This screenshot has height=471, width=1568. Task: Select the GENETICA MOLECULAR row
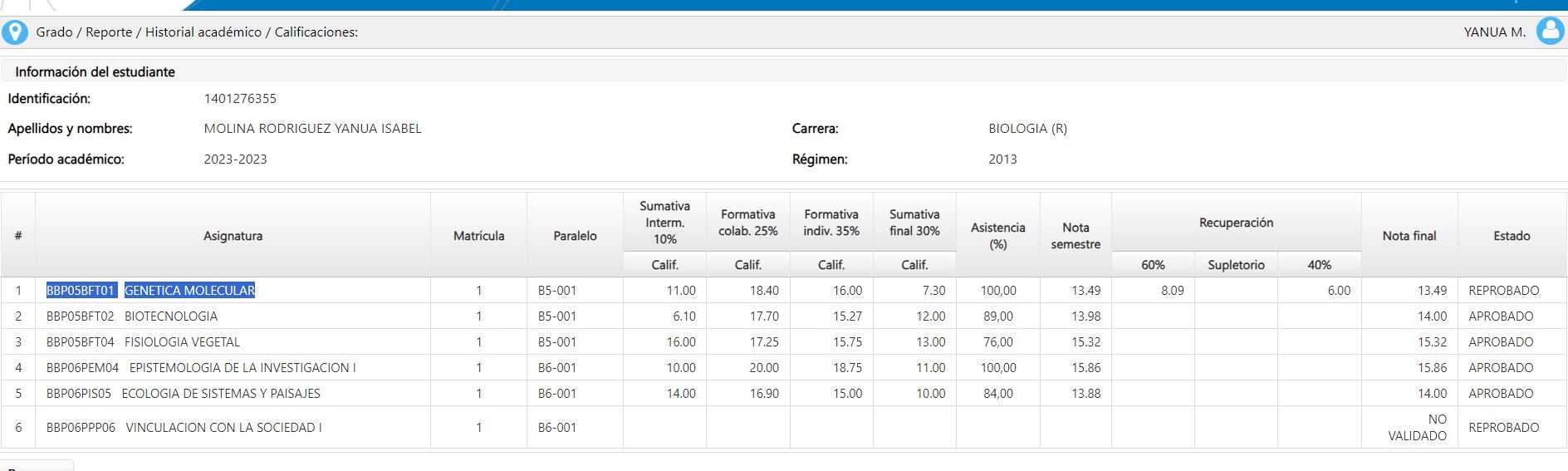point(784,291)
